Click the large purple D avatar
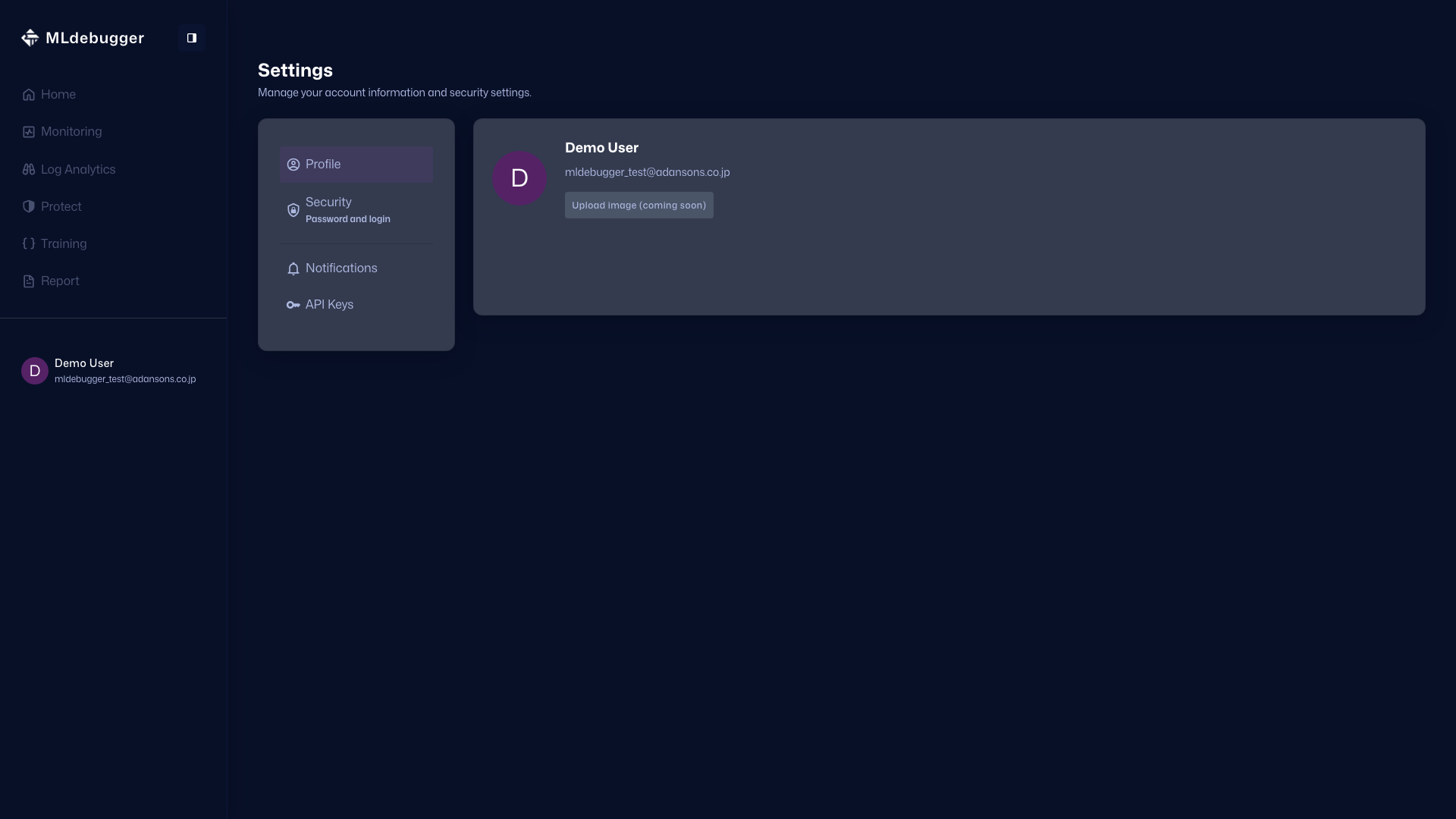1456x819 pixels. click(519, 178)
